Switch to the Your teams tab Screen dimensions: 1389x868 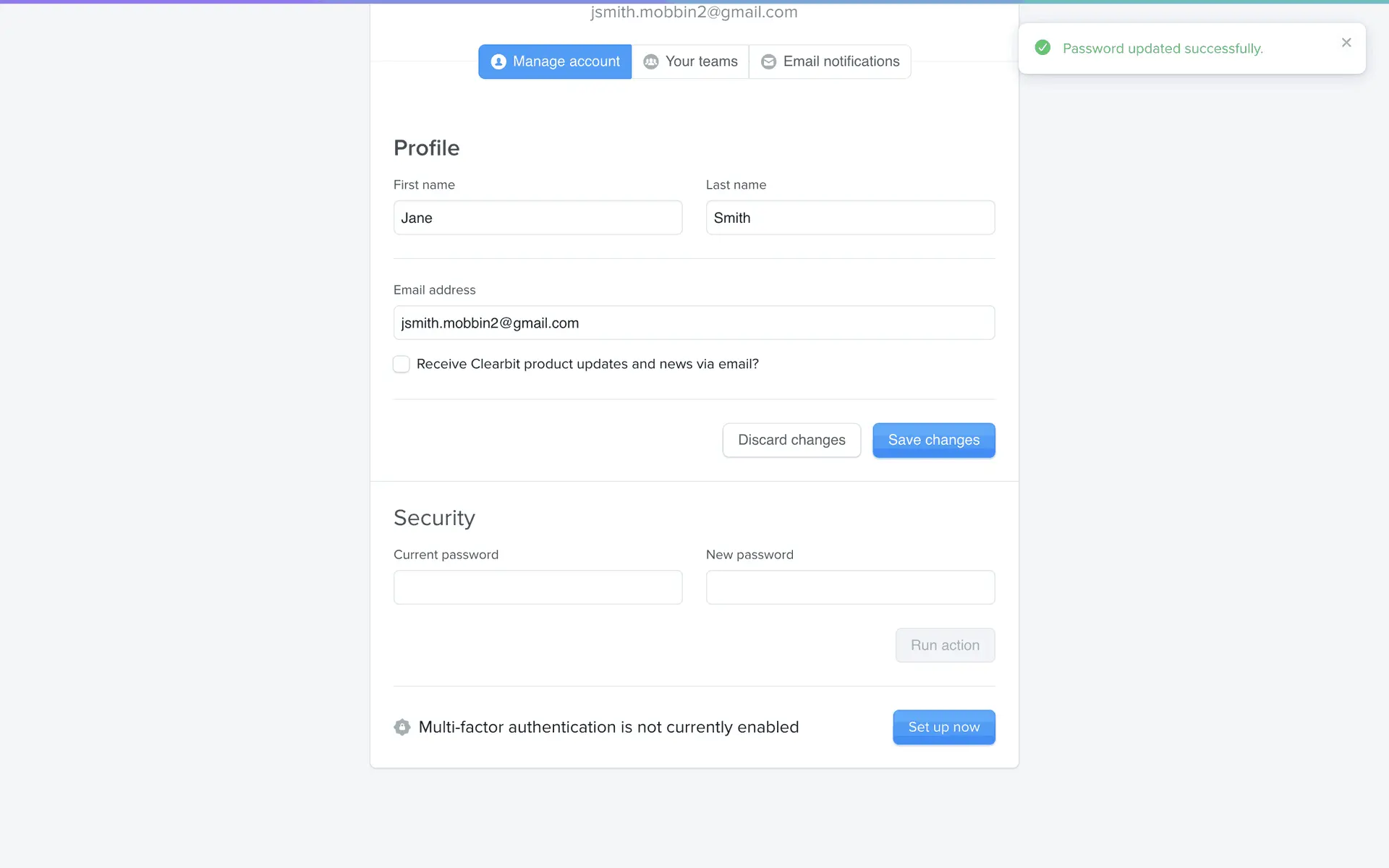pyautogui.click(x=690, y=62)
